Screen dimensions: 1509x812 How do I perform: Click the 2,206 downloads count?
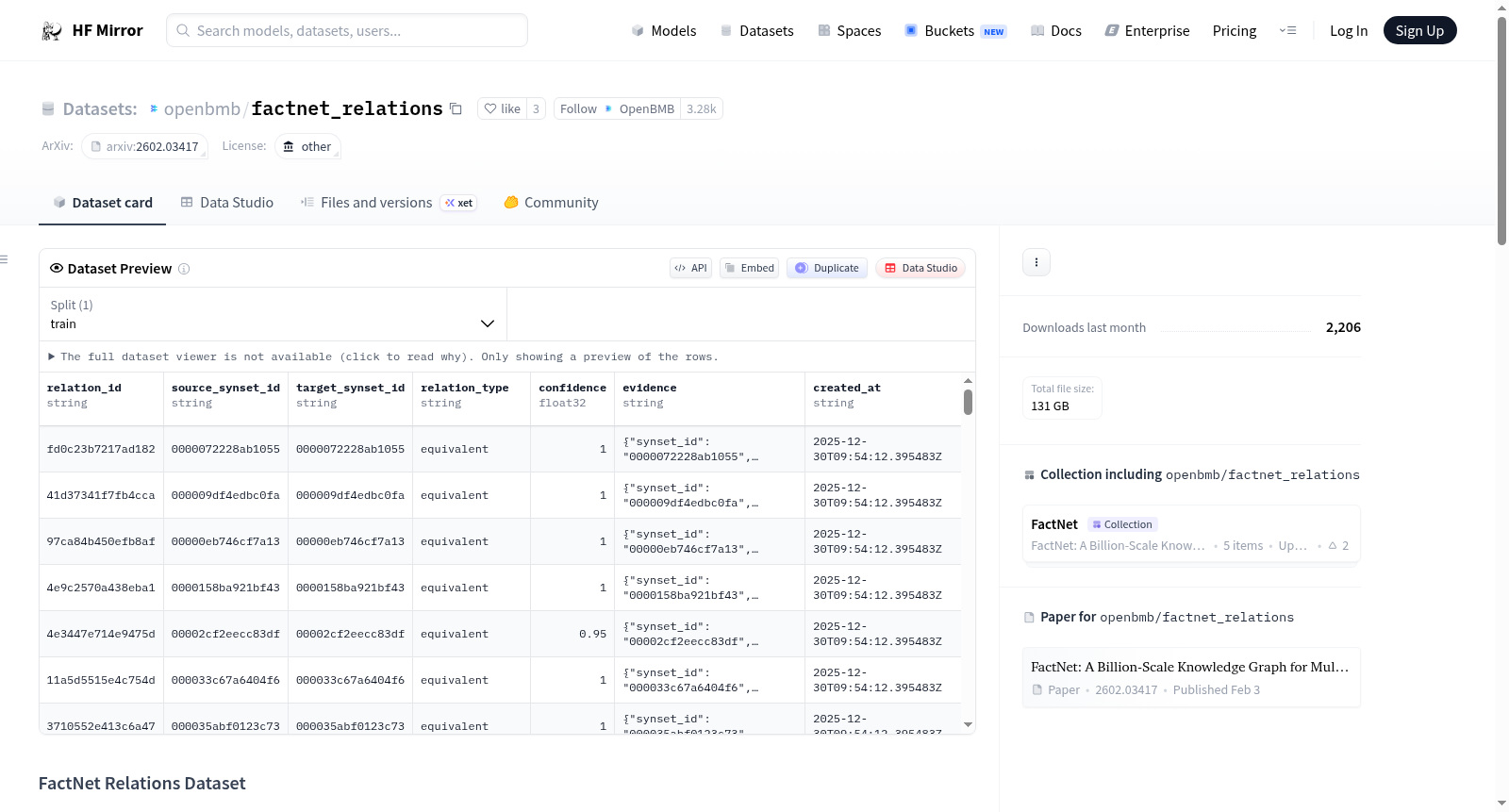[1343, 327]
